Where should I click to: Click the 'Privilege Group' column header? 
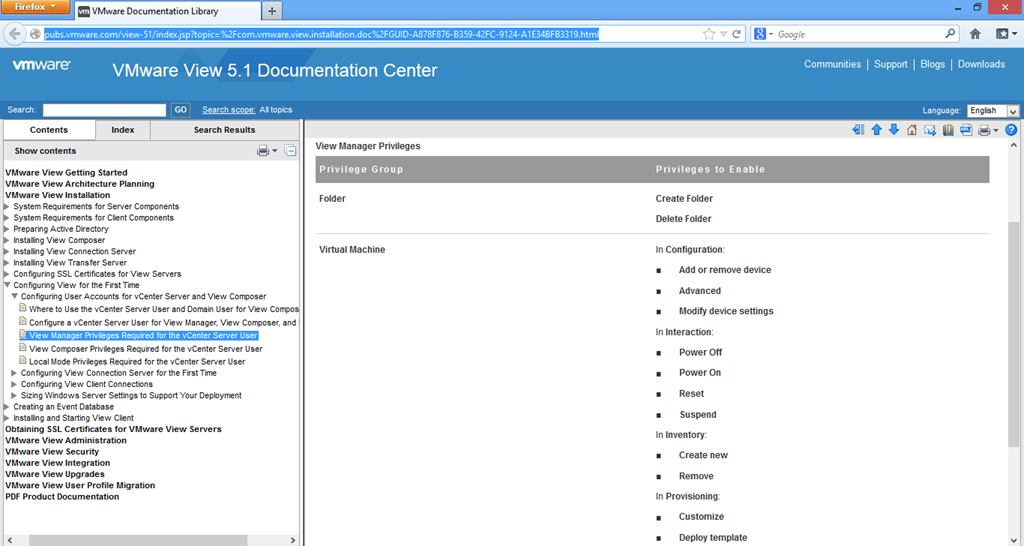tap(361, 169)
